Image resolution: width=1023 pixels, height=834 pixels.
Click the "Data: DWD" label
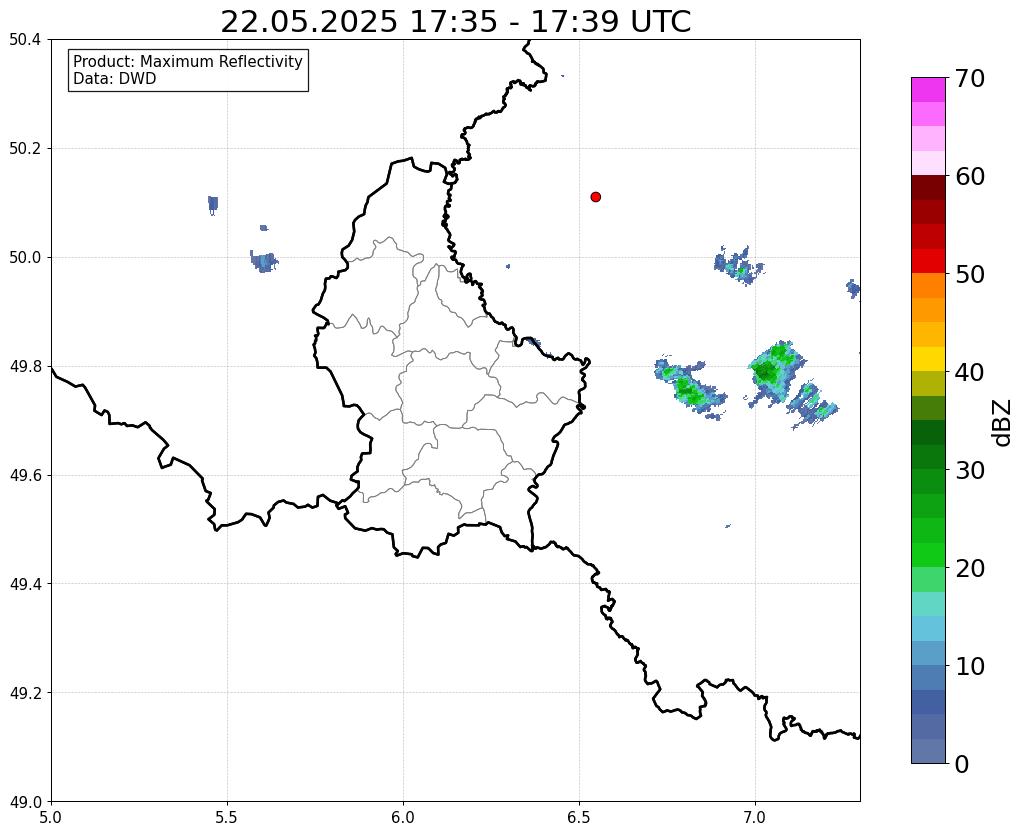(115, 79)
